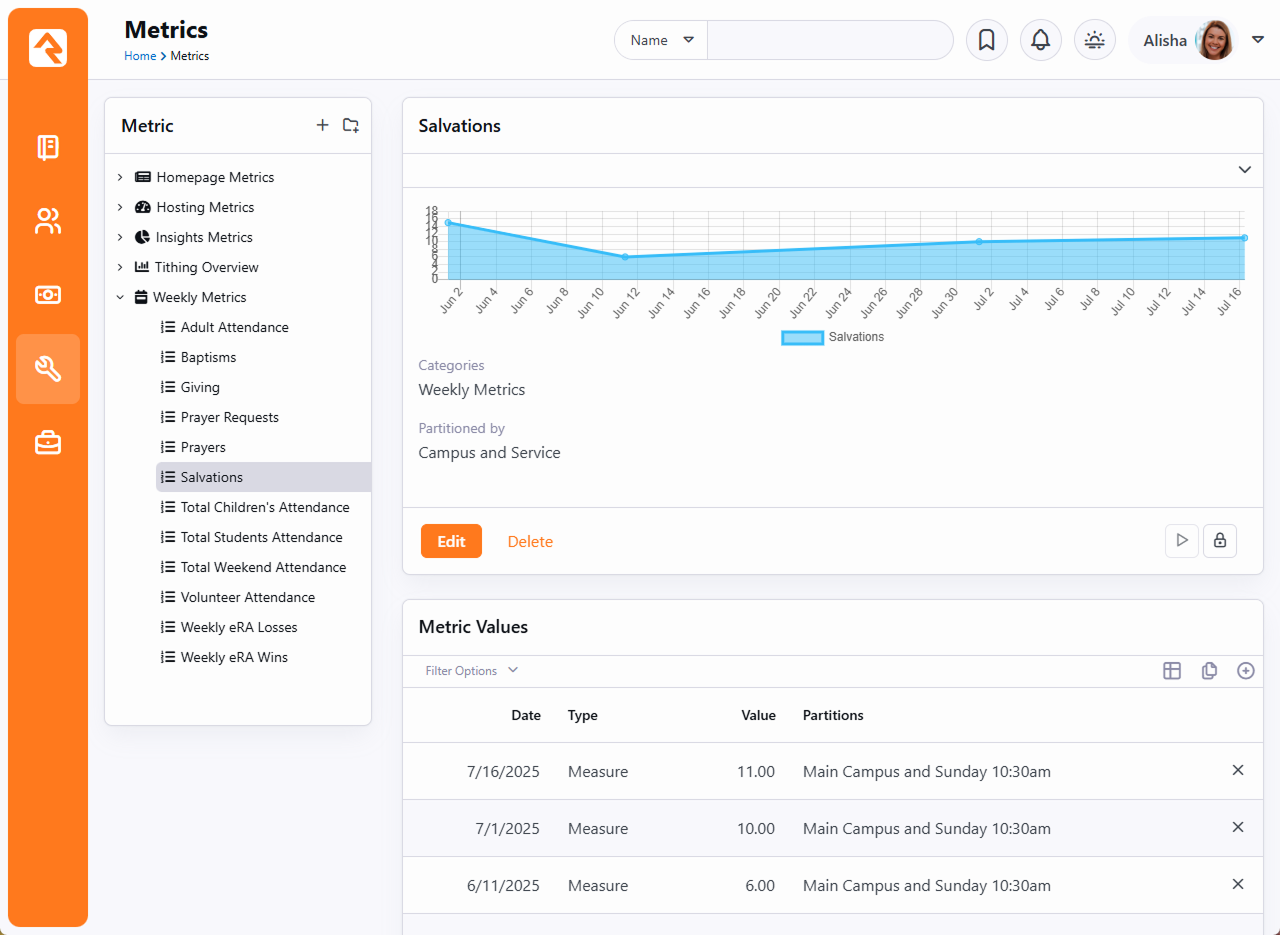Click the run metric play button

point(1181,541)
